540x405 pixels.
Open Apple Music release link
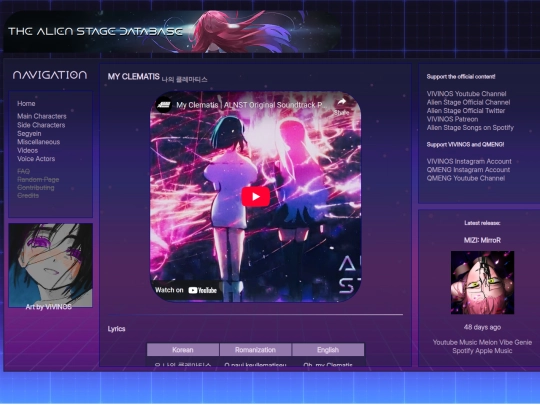tap(494, 351)
